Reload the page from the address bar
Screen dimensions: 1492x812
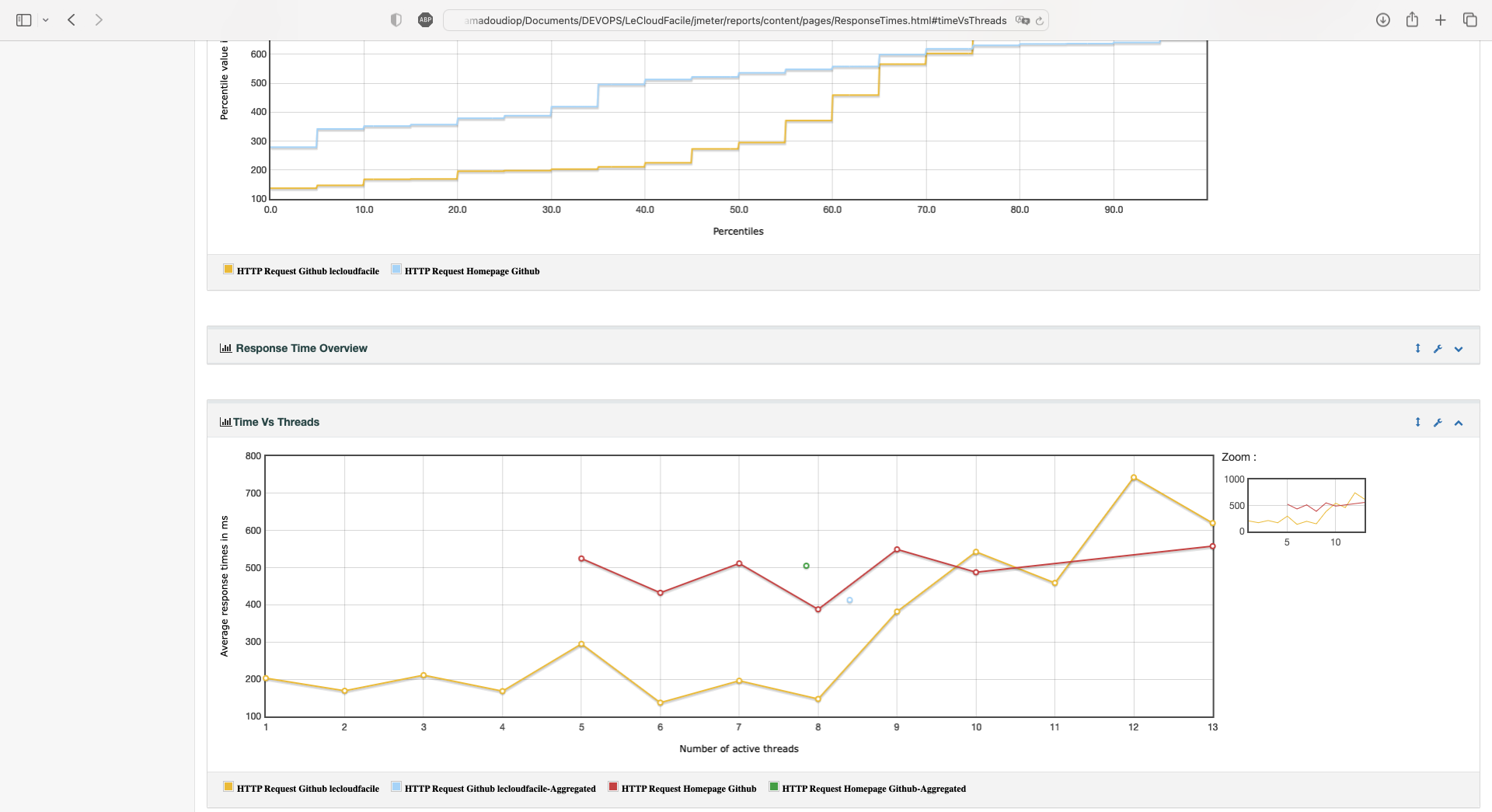pos(1039,21)
